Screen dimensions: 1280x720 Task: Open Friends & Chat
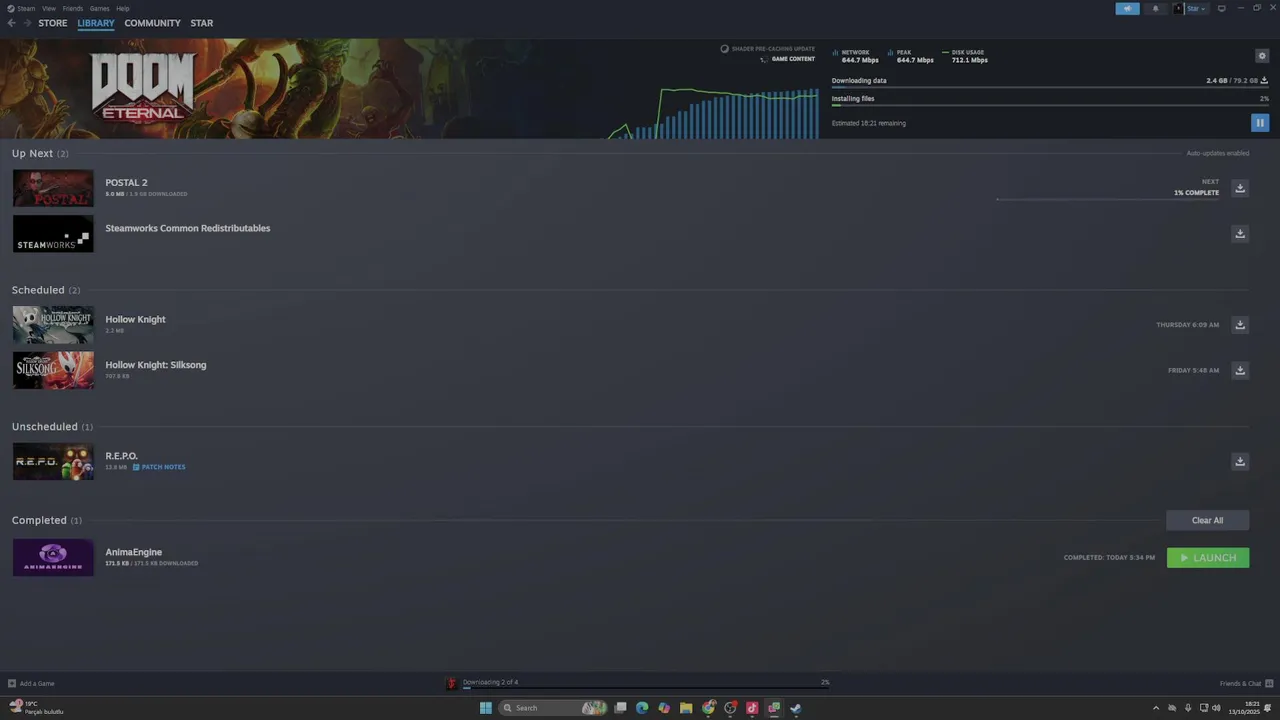tap(1245, 684)
